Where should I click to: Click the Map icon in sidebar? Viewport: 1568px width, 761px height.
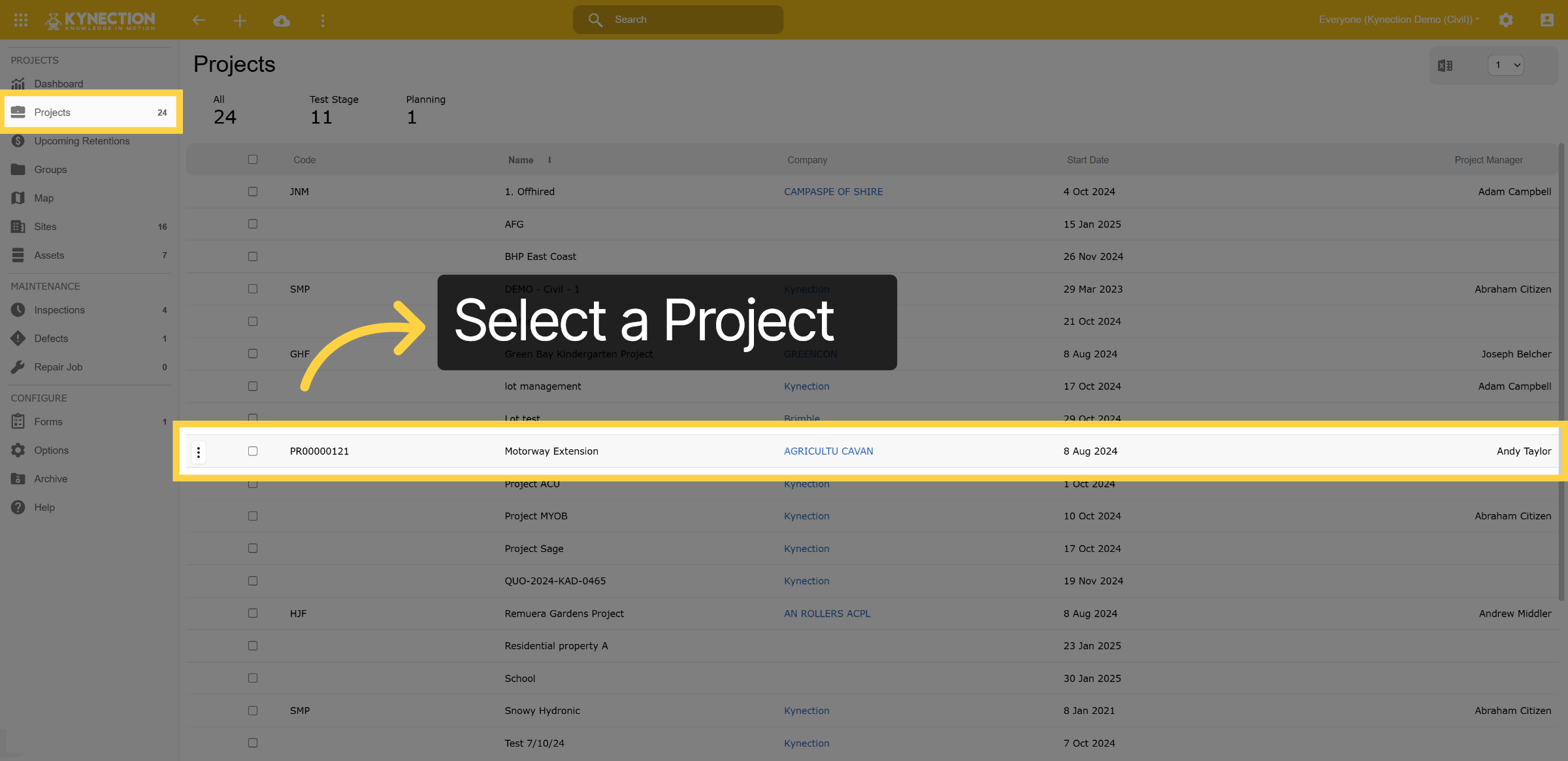pos(18,198)
